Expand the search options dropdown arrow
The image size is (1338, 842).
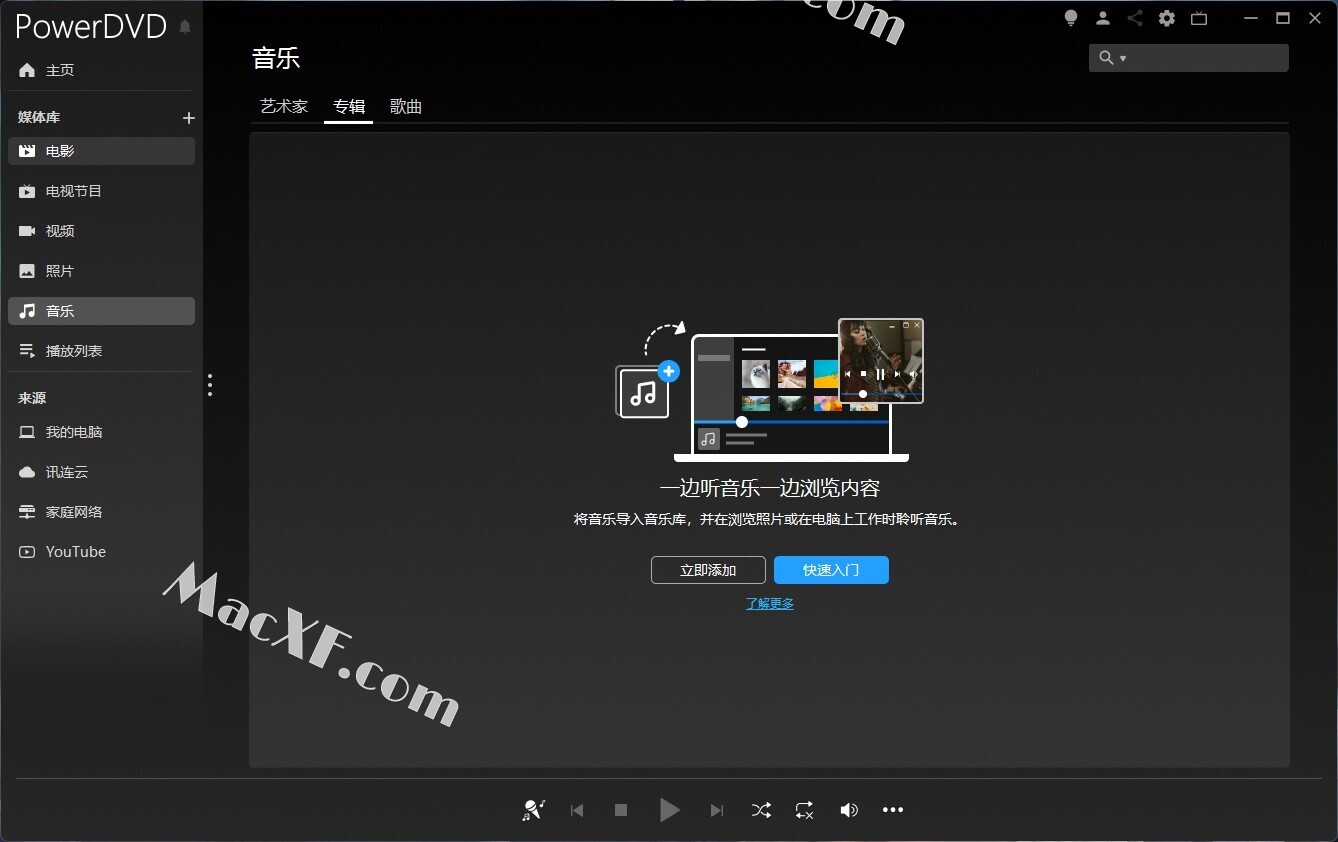[x=1123, y=59]
